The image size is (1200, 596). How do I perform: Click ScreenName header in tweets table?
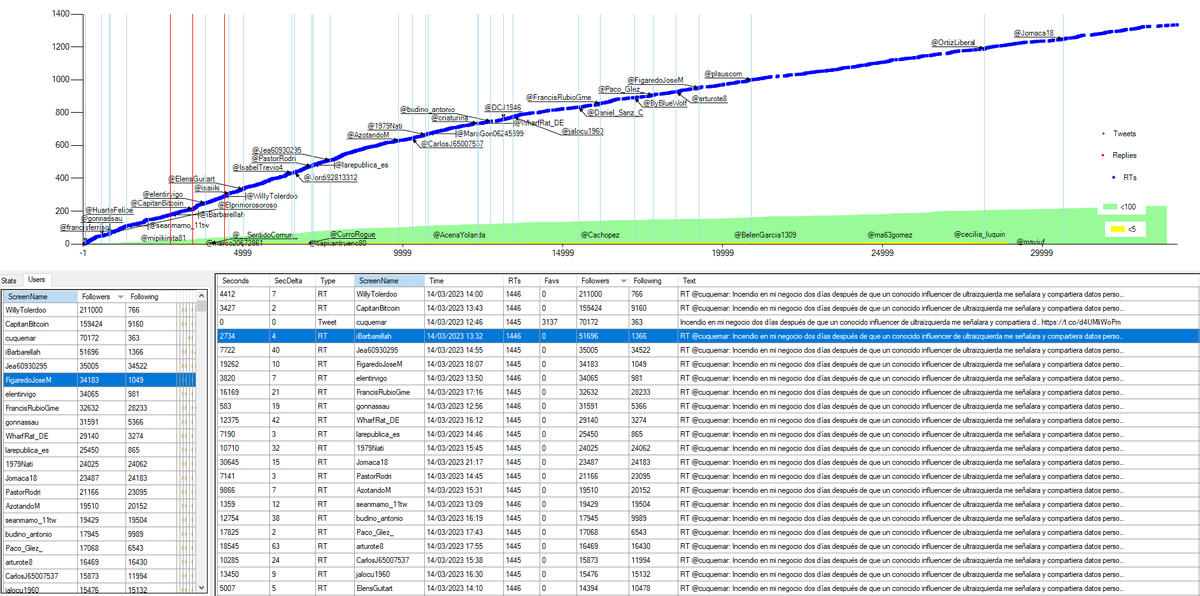point(390,281)
